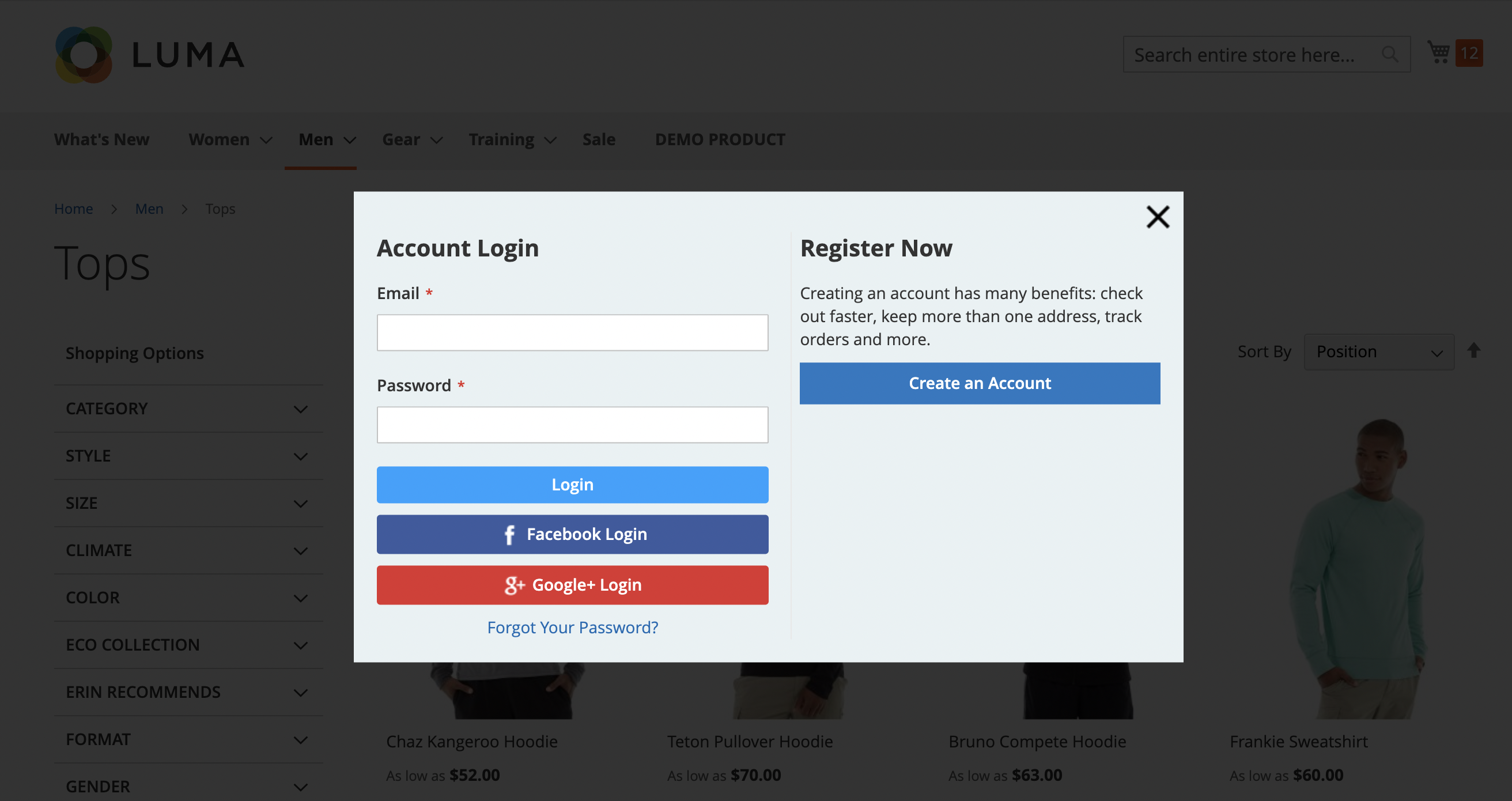Click the Facebook icon on the Facebook Login button
1512x801 pixels.
[x=509, y=535]
